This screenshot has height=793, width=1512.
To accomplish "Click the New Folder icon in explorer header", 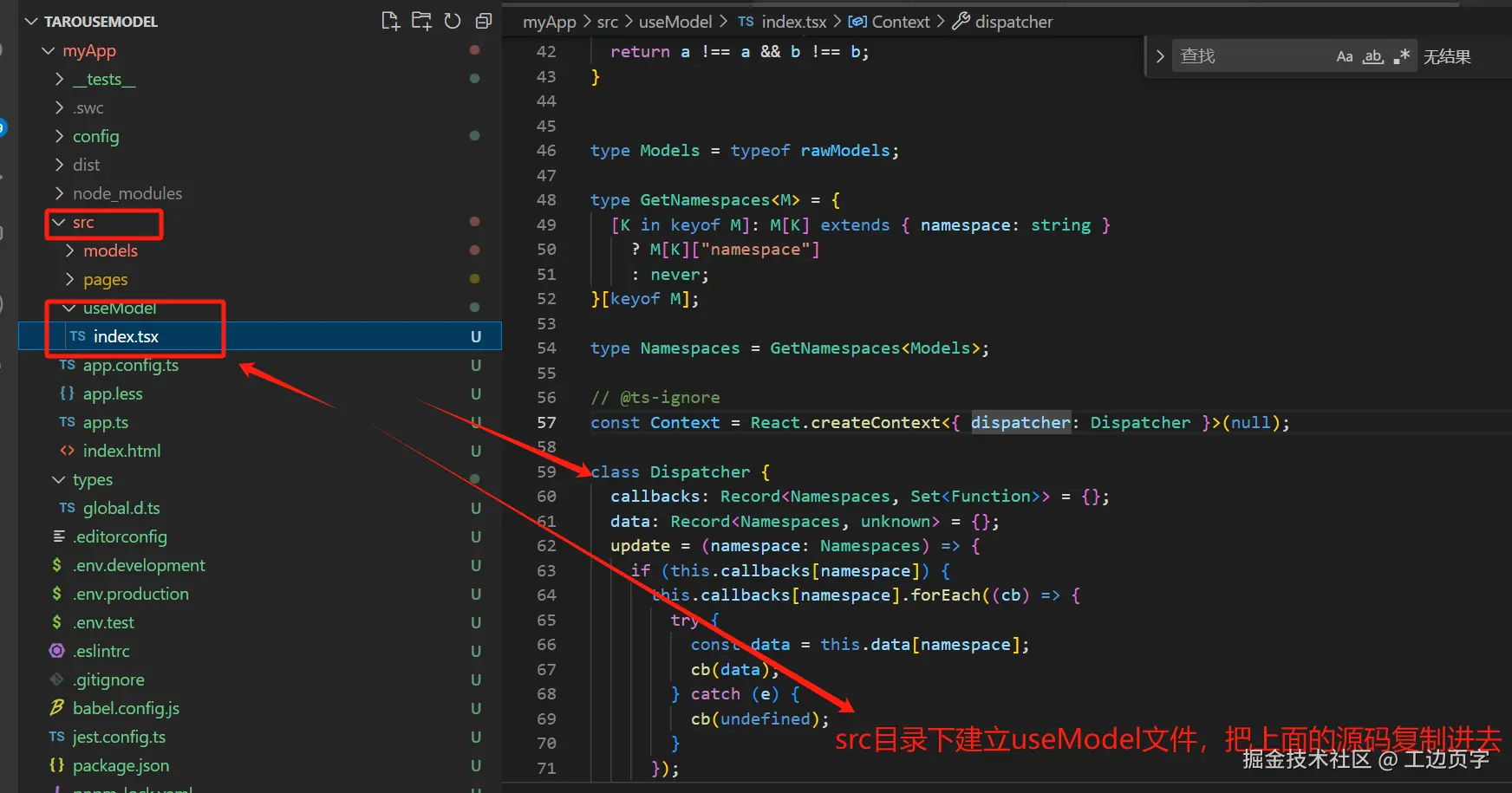I will tap(421, 21).
